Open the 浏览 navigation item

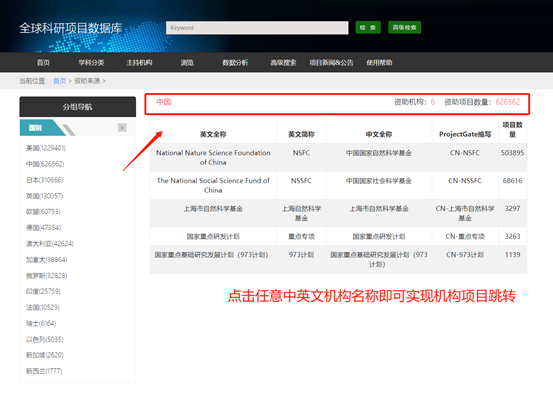187,63
